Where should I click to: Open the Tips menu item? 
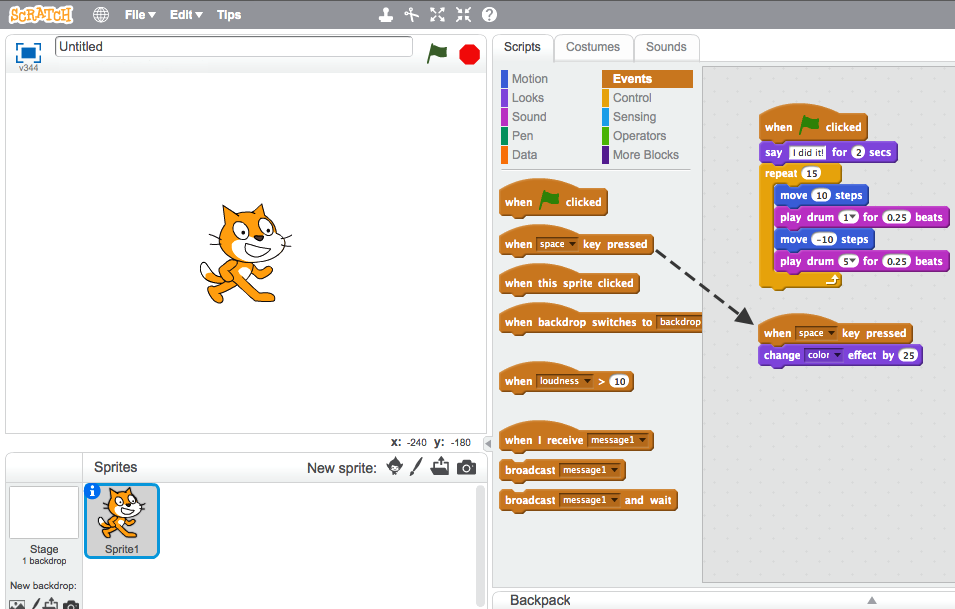pyautogui.click(x=229, y=15)
